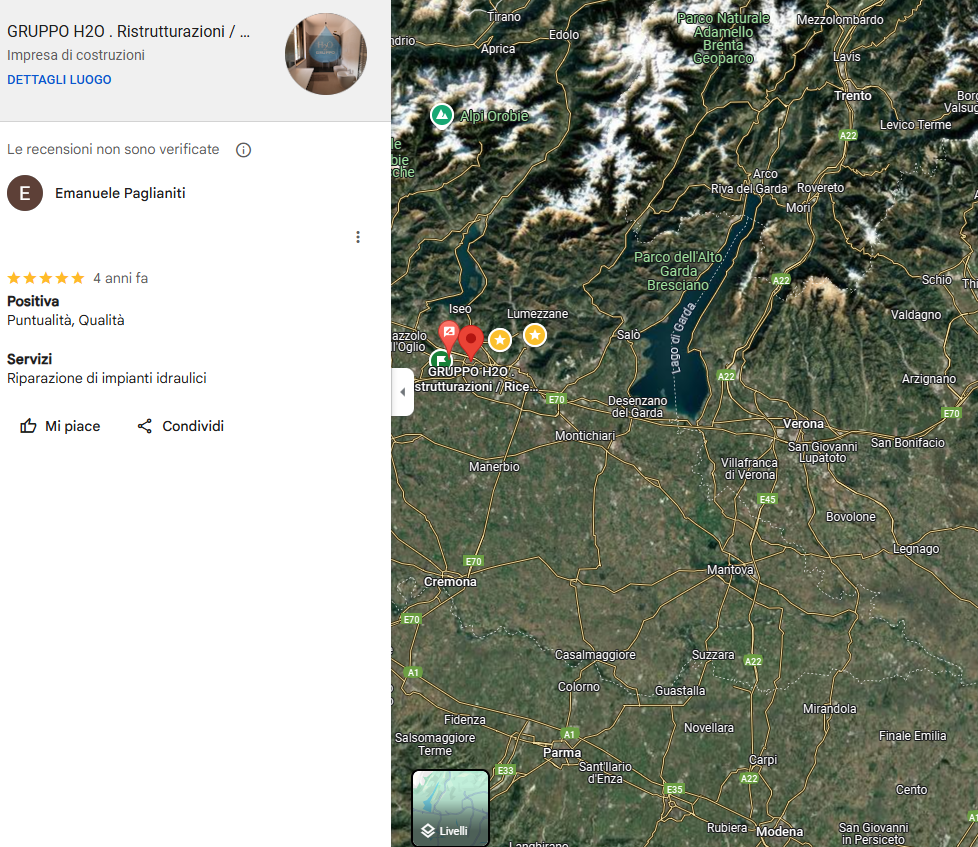Screen dimensions: 978x847
Task: Select the Suzzara town label
Action: (x=713, y=655)
